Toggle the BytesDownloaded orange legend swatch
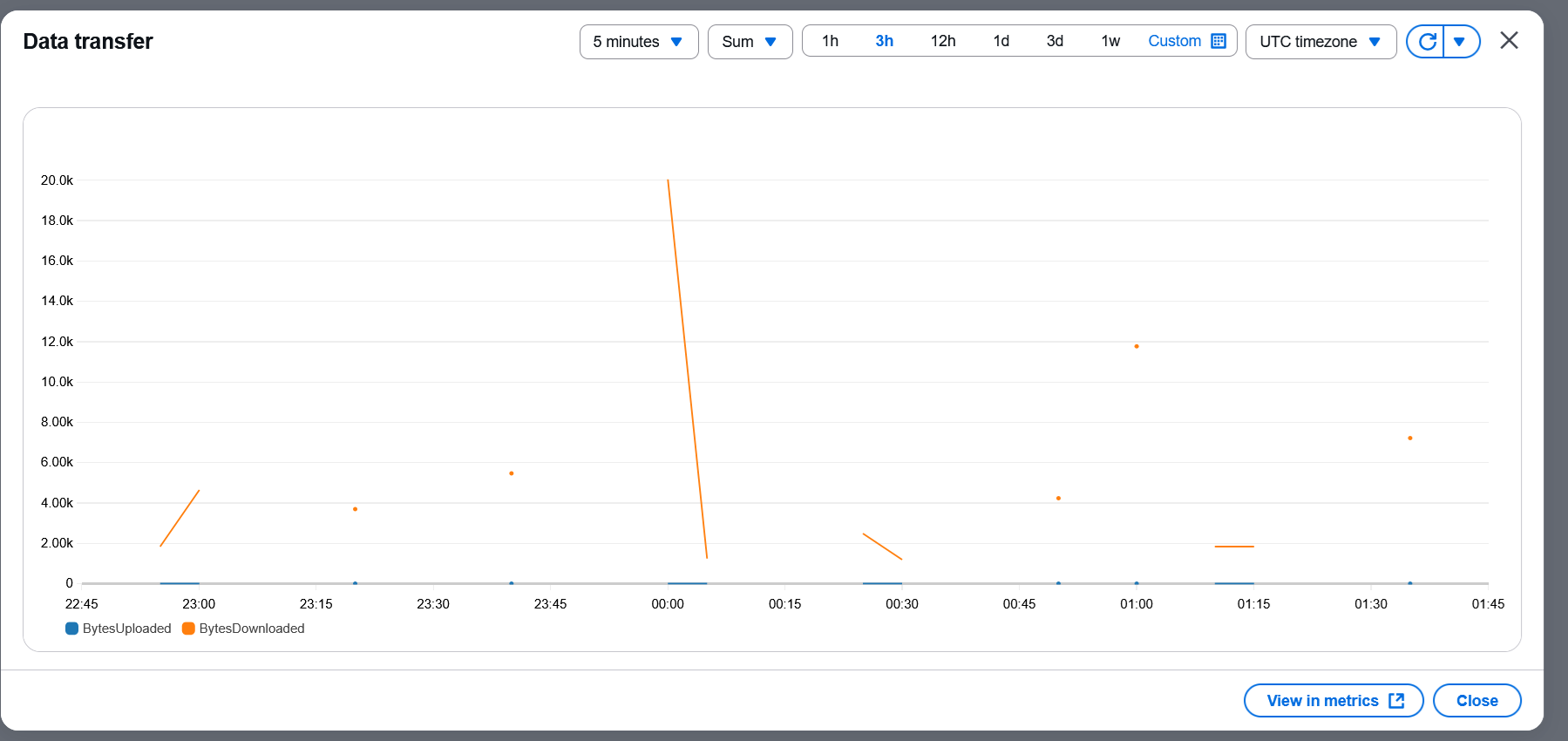 click(x=188, y=629)
